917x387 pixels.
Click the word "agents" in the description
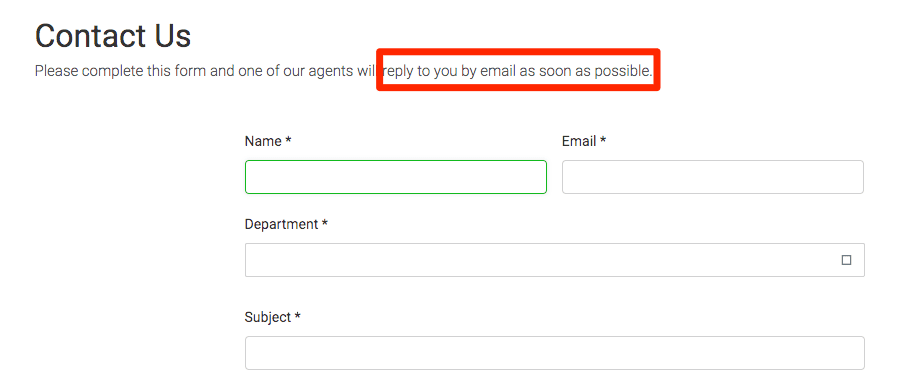point(332,72)
